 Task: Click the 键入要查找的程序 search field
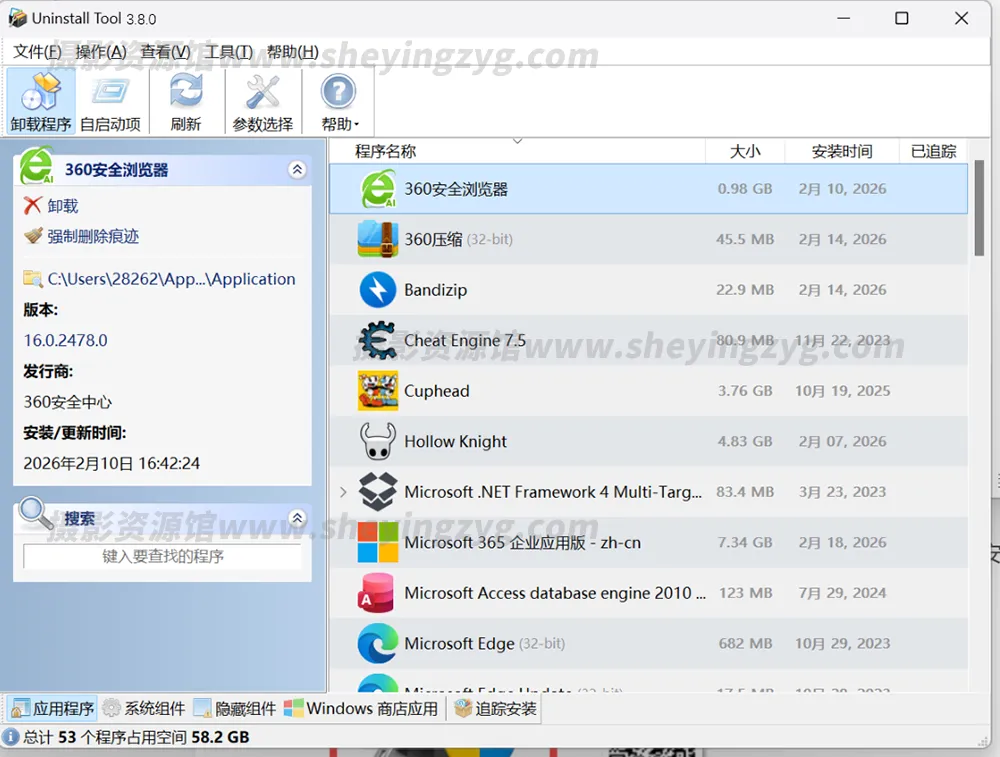[163, 556]
